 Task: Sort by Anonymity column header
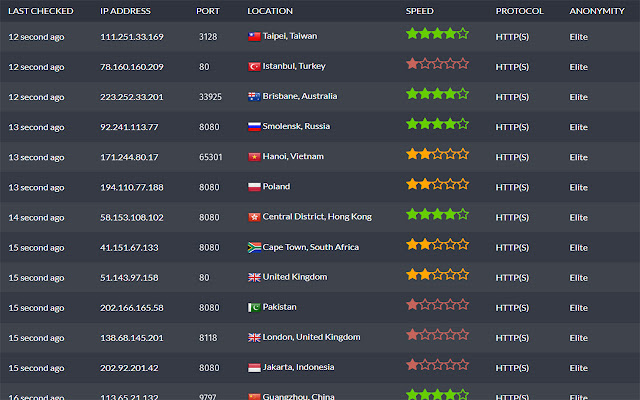pos(597,11)
